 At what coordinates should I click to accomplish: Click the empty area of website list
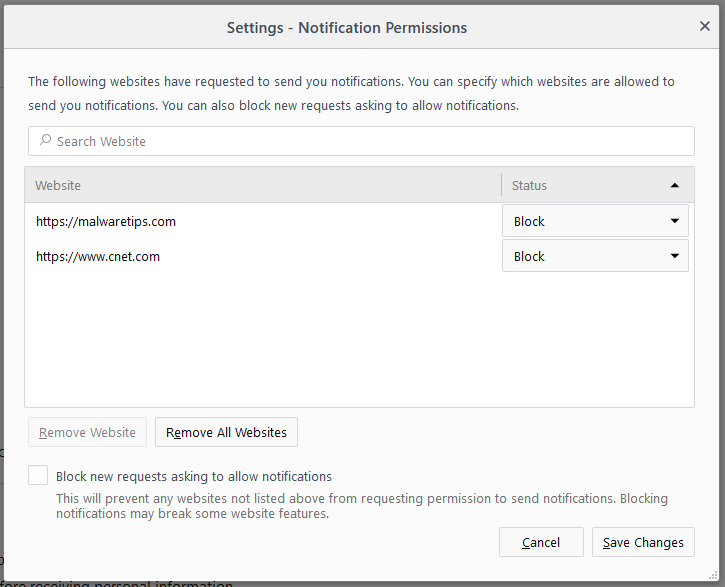pyautogui.click(x=359, y=340)
